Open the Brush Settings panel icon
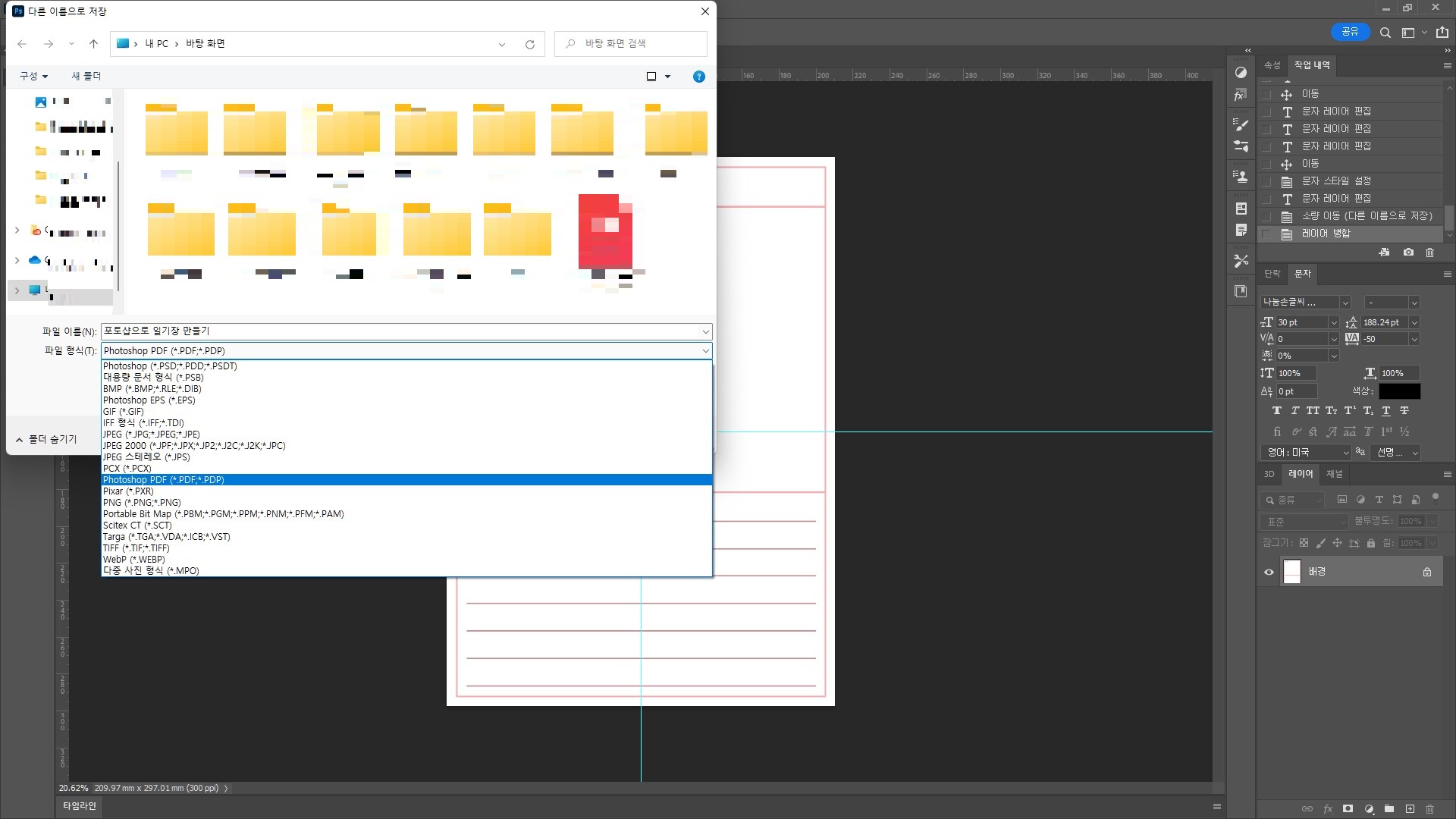This screenshot has width=1456, height=819. (x=1241, y=124)
